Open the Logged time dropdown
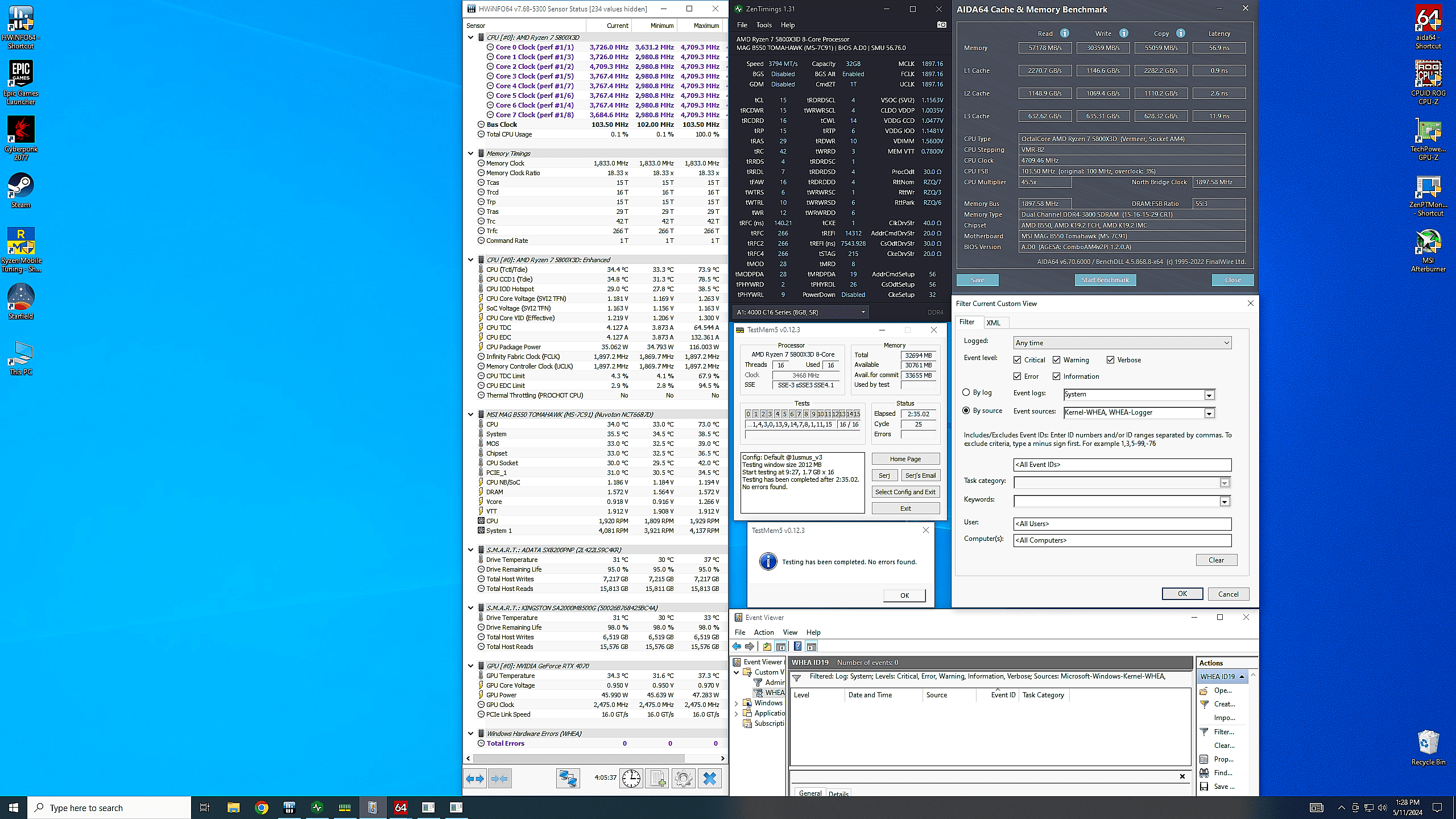Screen dimensions: 1456x819 [x=1122, y=343]
